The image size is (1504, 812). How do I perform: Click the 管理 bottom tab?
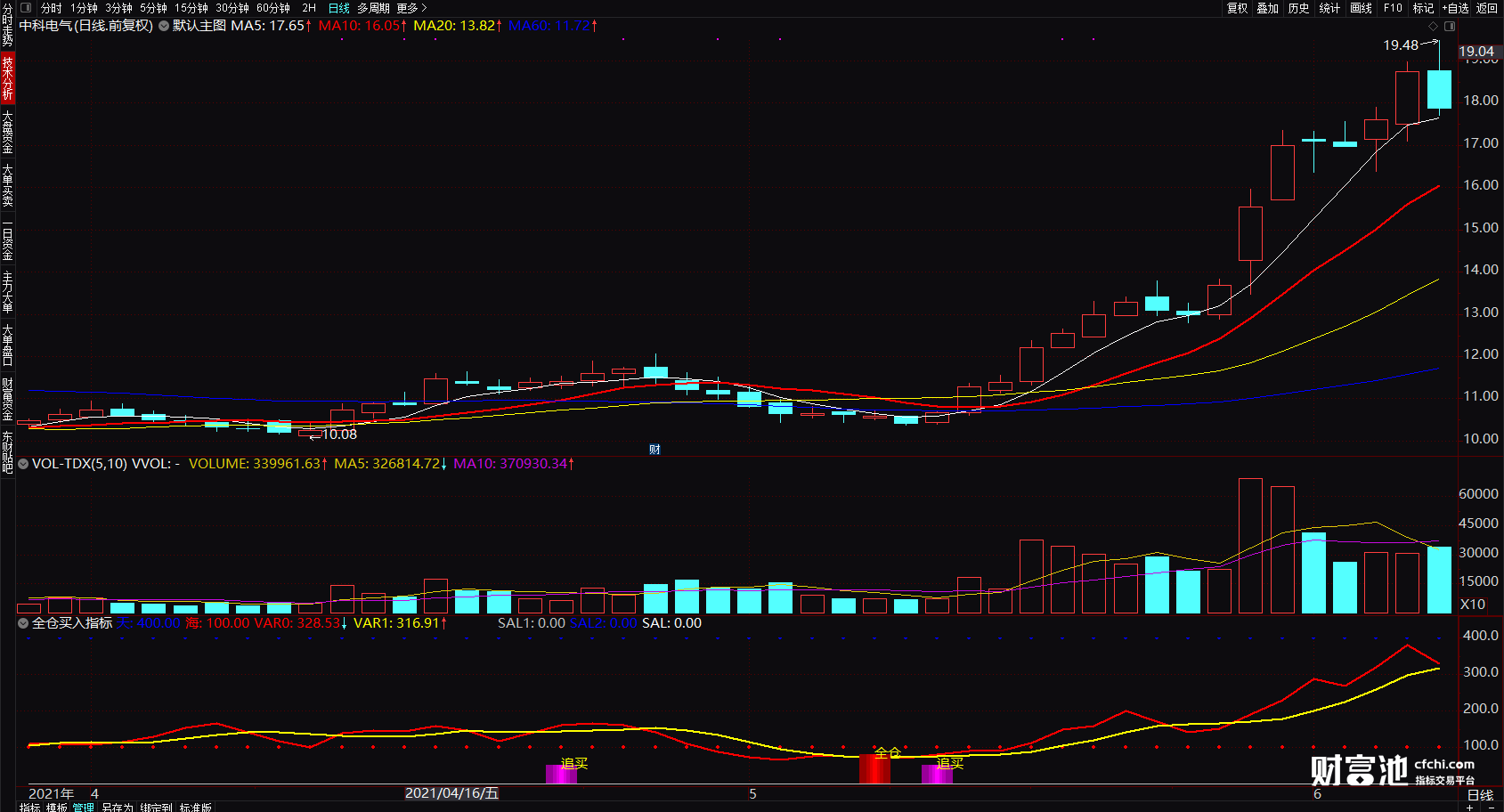pos(83,807)
